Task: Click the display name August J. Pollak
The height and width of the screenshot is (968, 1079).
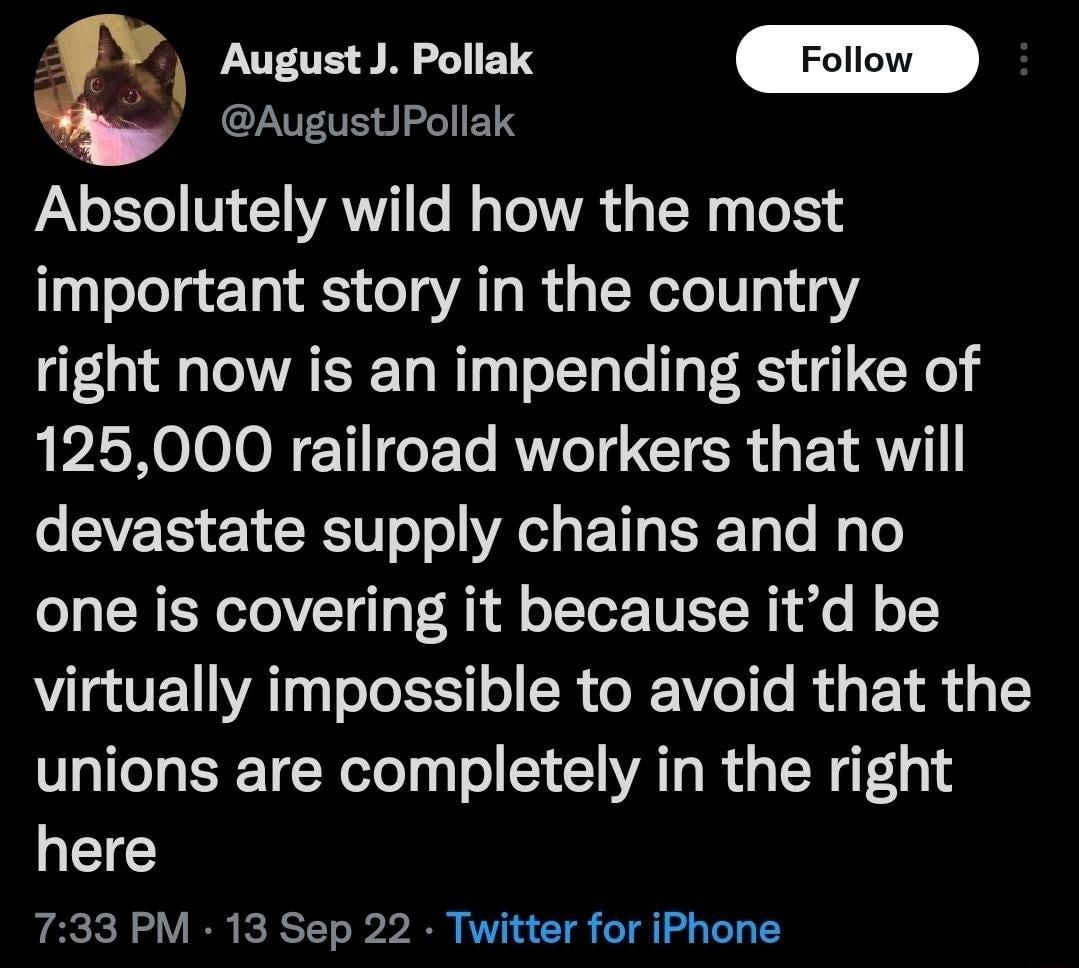Action: point(378,58)
